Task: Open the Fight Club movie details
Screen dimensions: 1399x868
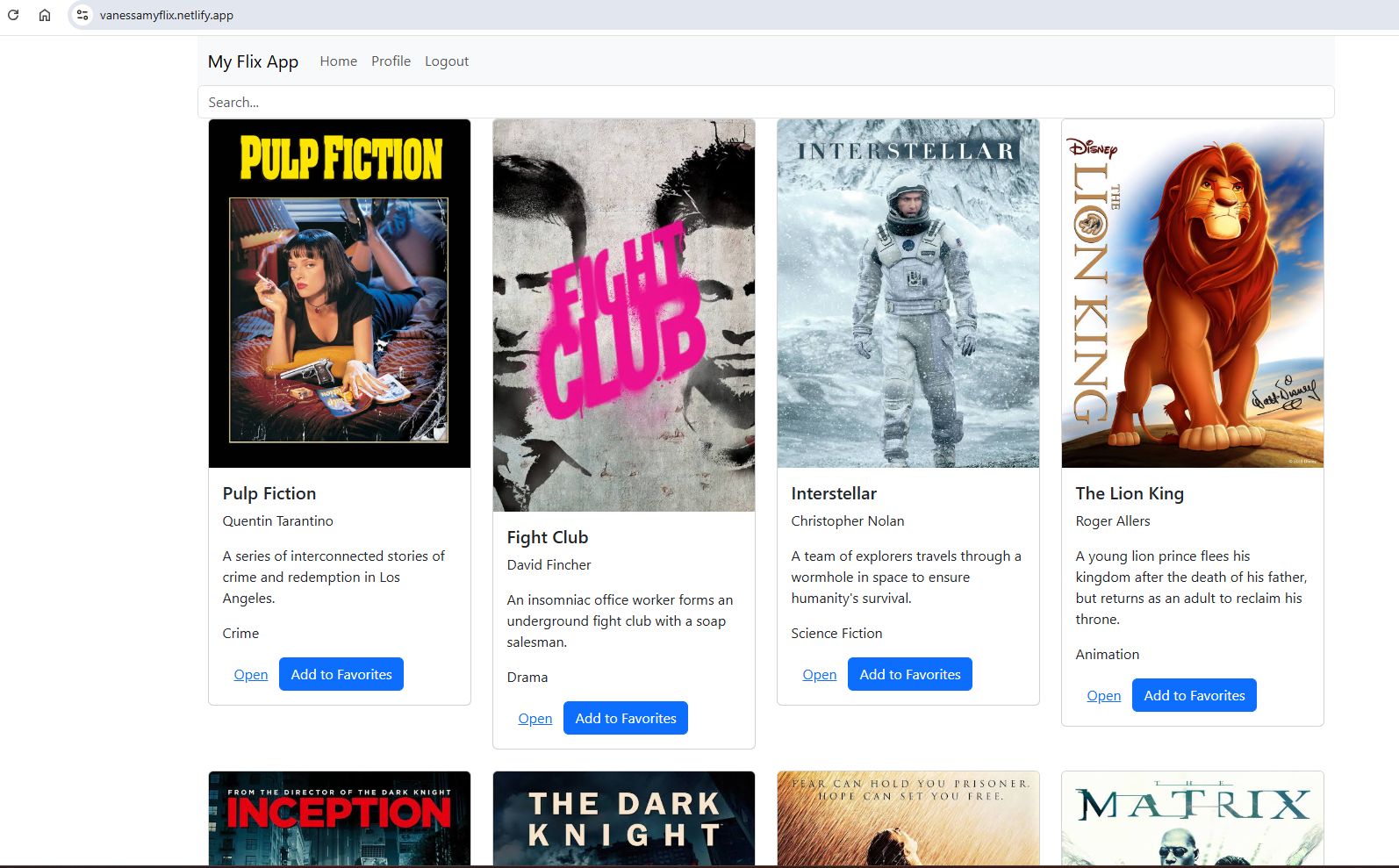Action: pyautogui.click(x=535, y=718)
